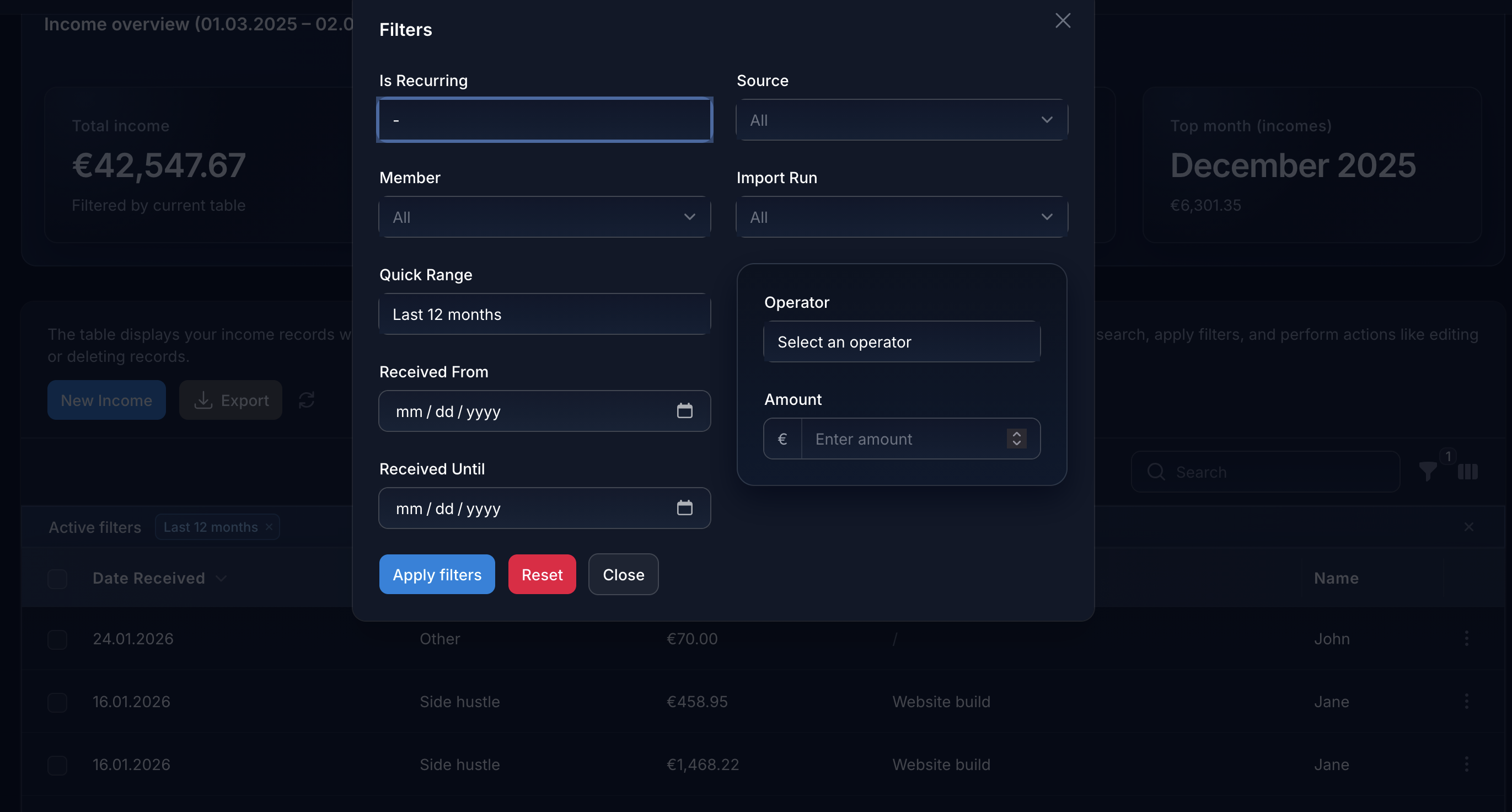This screenshot has height=812, width=1512.
Task: Close the Filters dialog with the X icon
Action: click(1063, 20)
